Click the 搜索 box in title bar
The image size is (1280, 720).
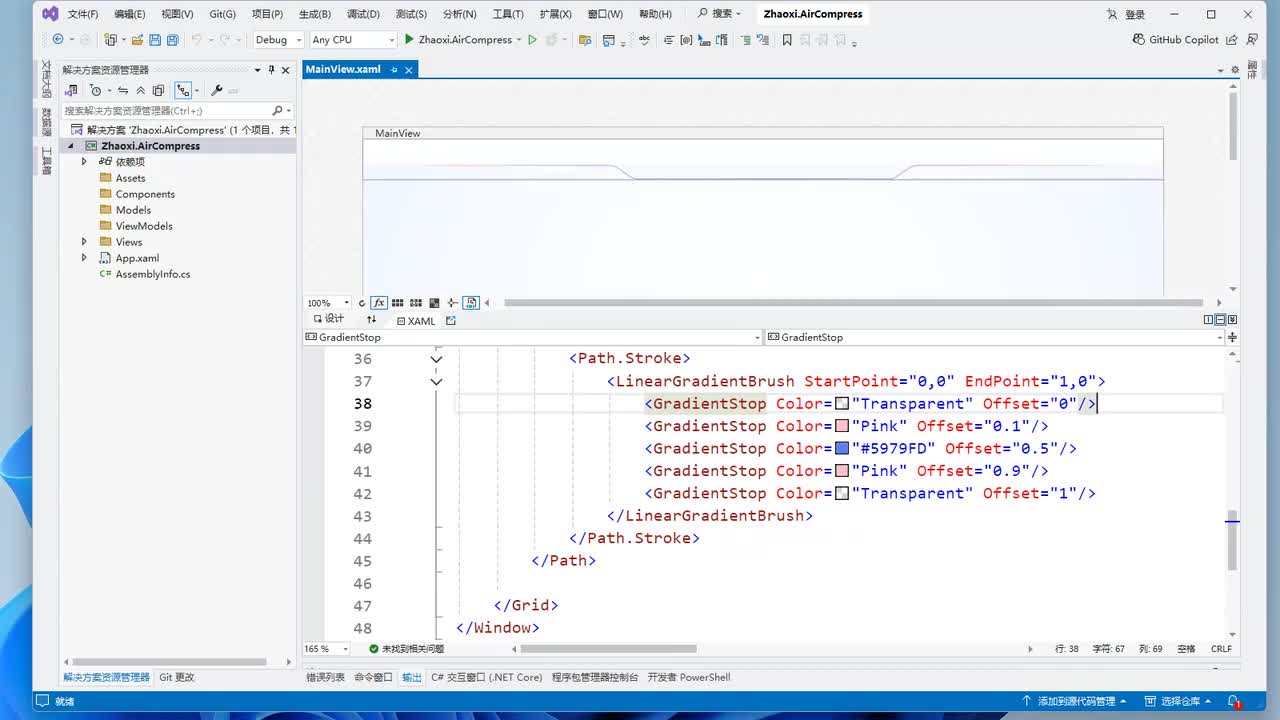(x=719, y=14)
